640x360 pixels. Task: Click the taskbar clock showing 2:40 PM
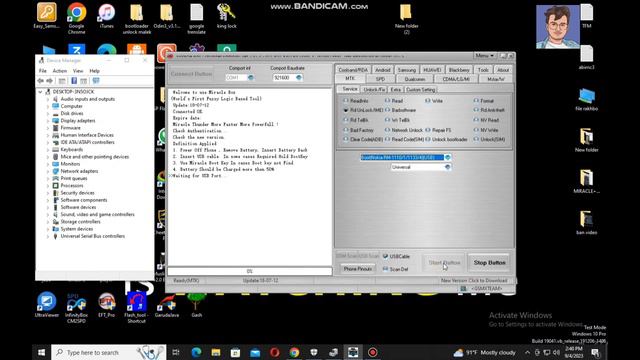(573, 352)
